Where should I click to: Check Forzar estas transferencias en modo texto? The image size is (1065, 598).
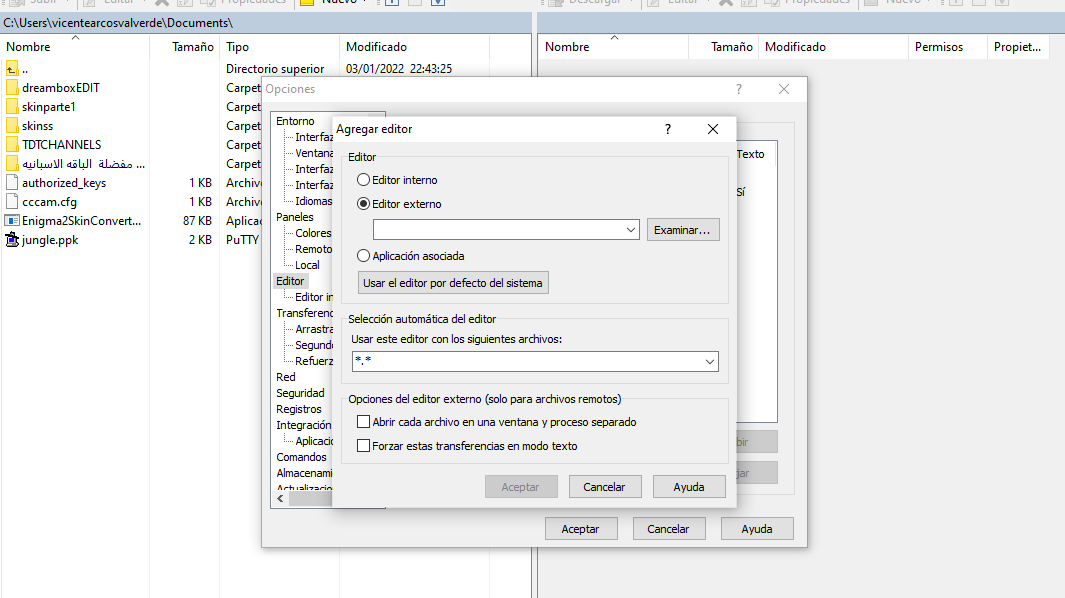364,446
